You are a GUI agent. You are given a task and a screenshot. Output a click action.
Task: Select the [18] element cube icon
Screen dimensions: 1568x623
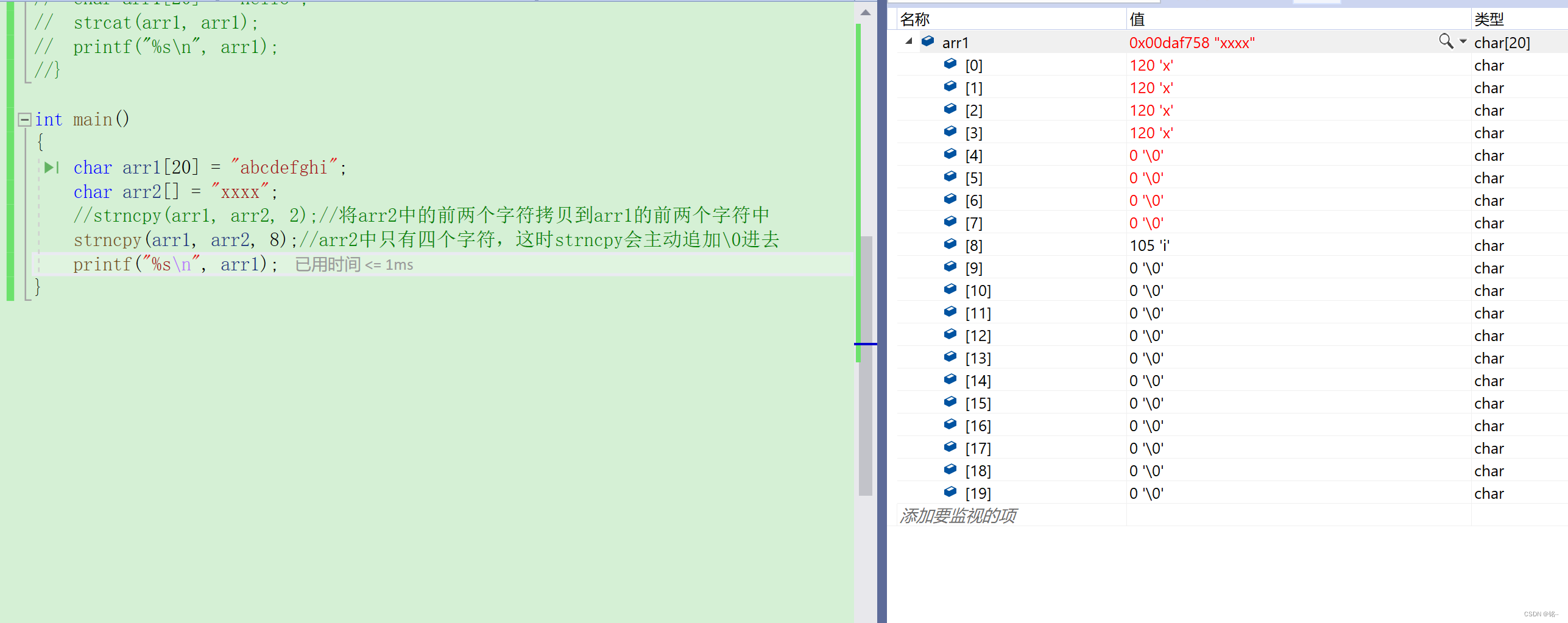pyautogui.click(x=950, y=470)
